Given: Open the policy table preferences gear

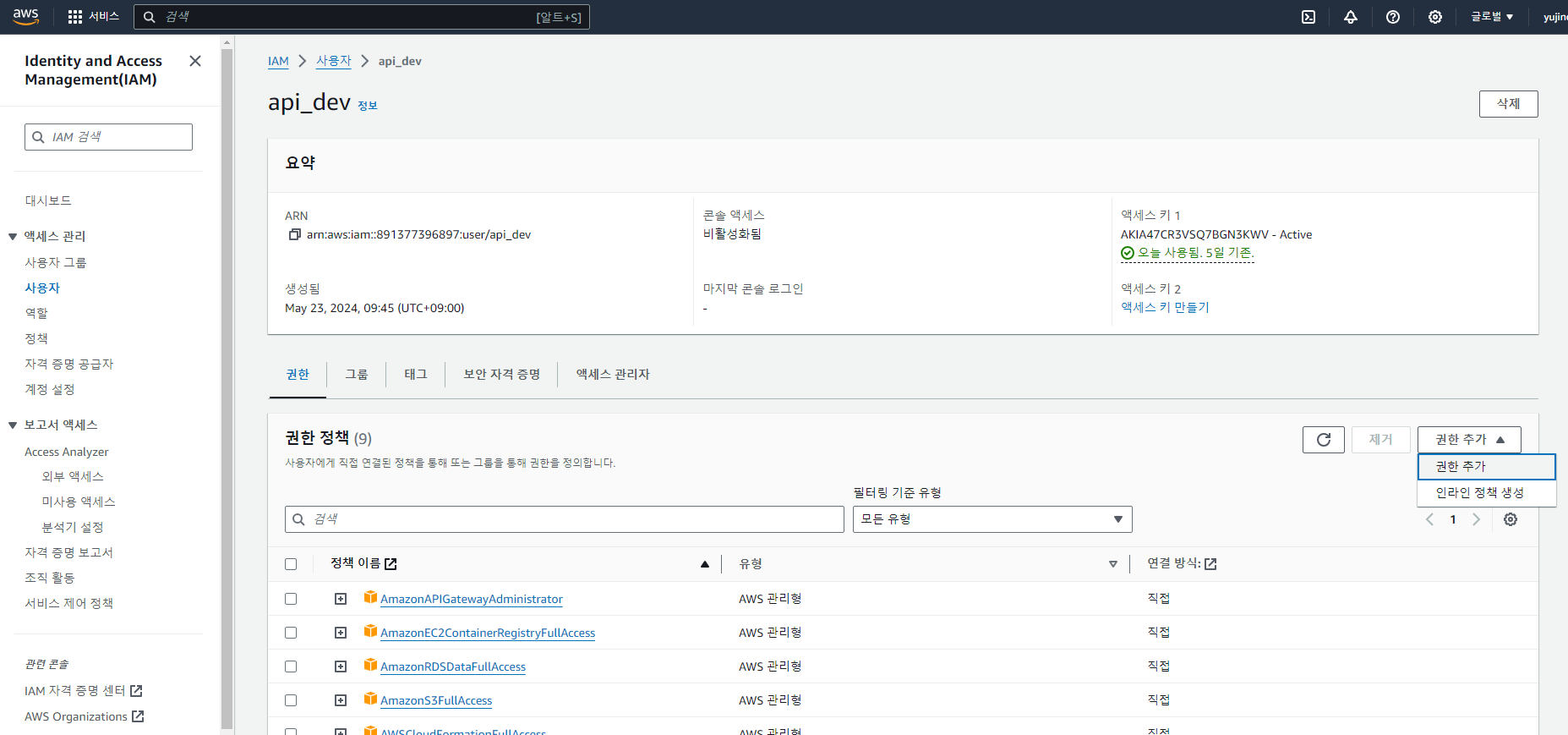Looking at the screenshot, I should [x=1511, y=519].
